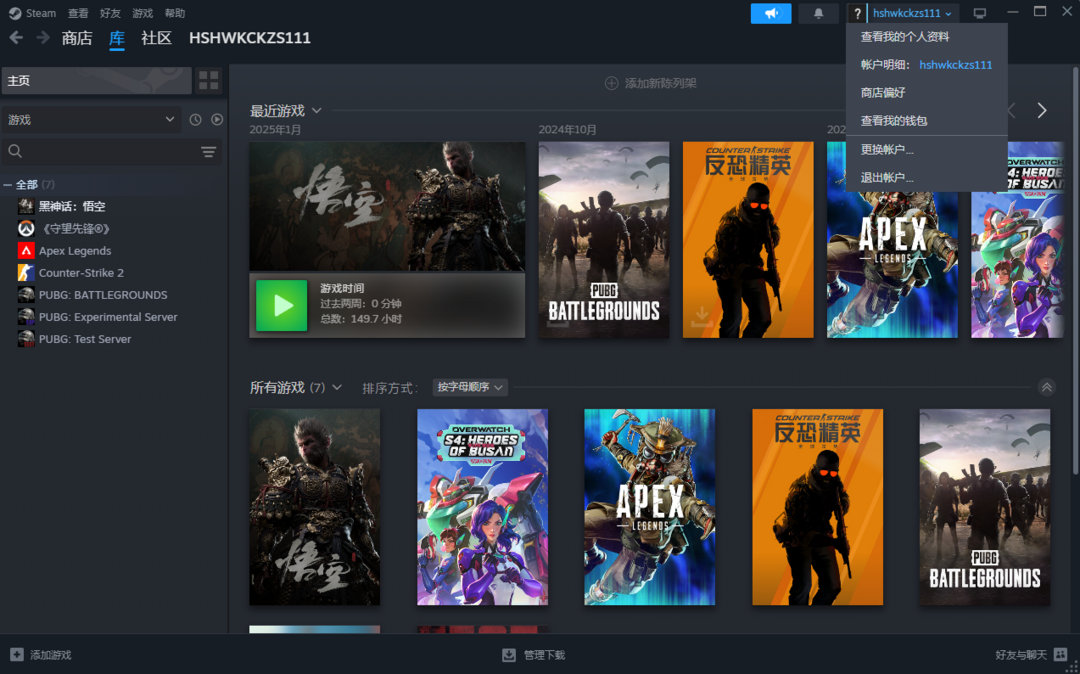Choose 商店偏好 from account menu

click(926, 92)
